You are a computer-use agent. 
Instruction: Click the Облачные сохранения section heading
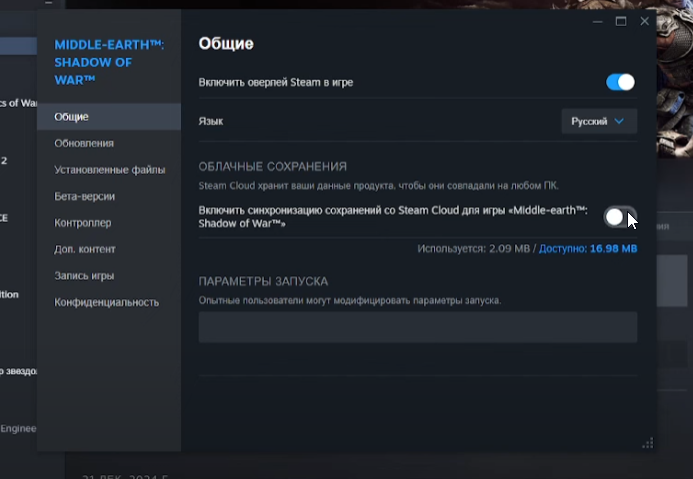pyautogui.click(x=272, y=167)
